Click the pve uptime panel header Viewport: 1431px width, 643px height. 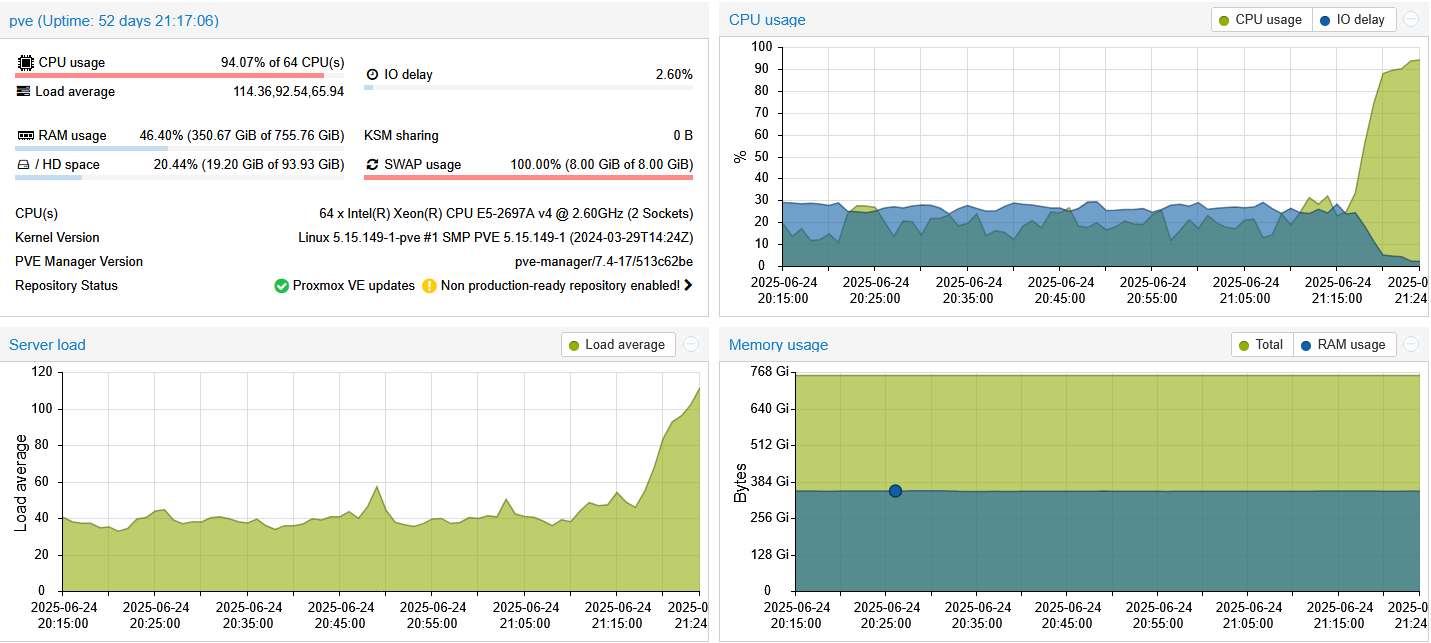[114, 20]
